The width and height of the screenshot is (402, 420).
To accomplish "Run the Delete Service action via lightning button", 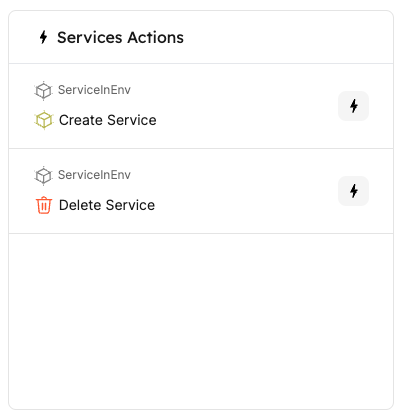I will (353, 191).
